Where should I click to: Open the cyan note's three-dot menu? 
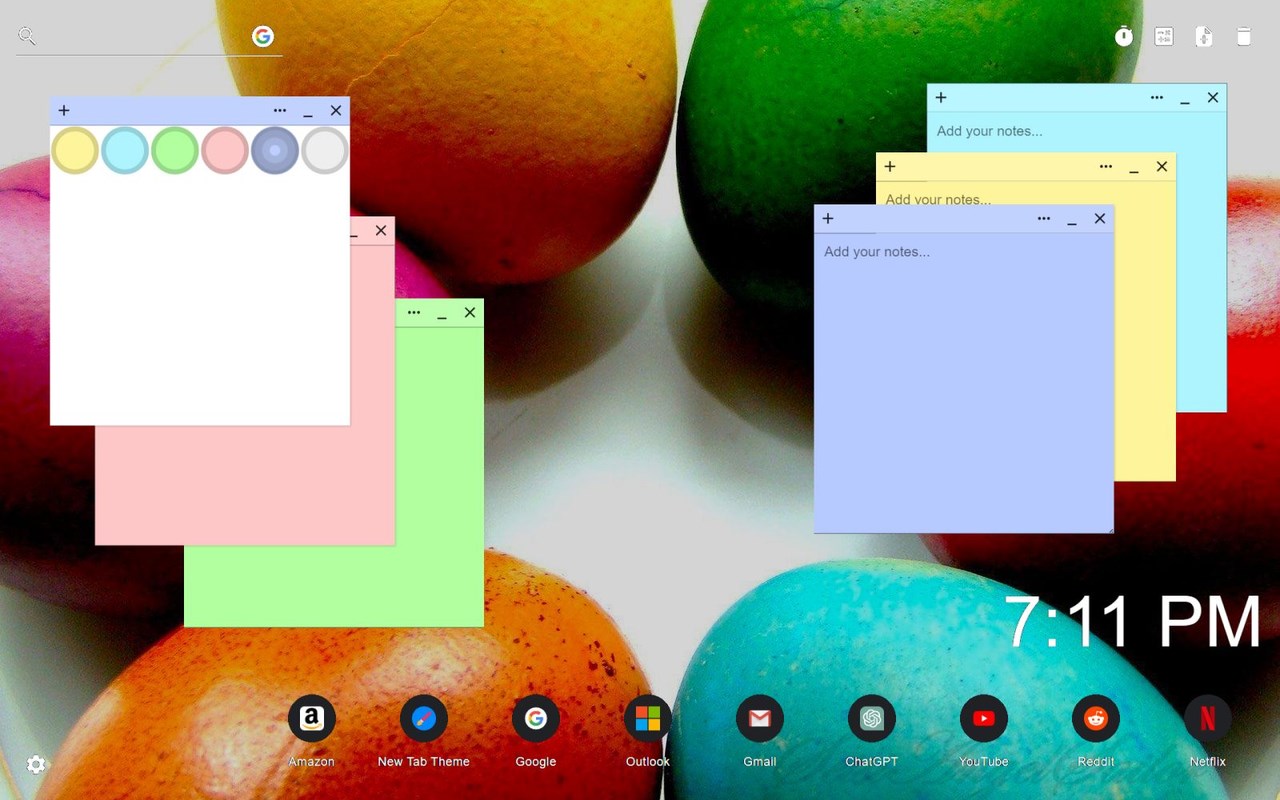point(1157,98)
